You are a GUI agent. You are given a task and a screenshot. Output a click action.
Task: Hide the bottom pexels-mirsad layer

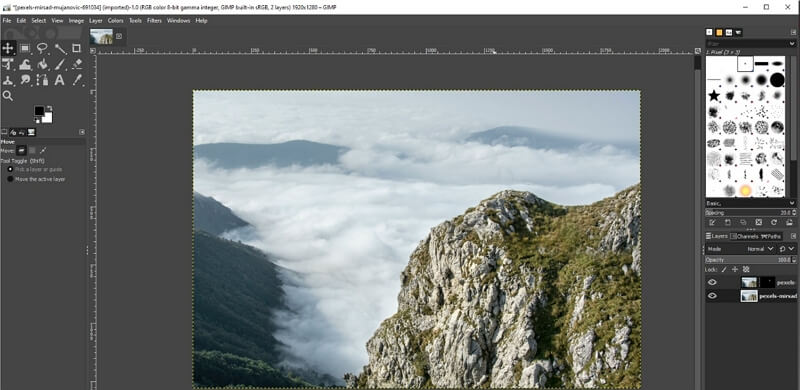coord(712,296)
